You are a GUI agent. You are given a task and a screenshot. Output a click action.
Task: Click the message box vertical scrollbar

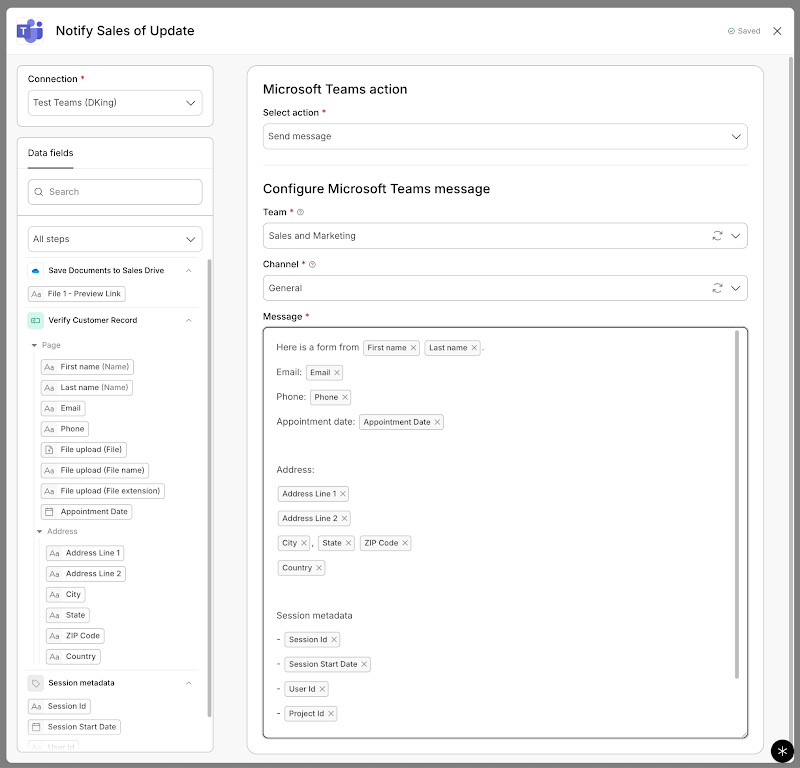point(737,504)
